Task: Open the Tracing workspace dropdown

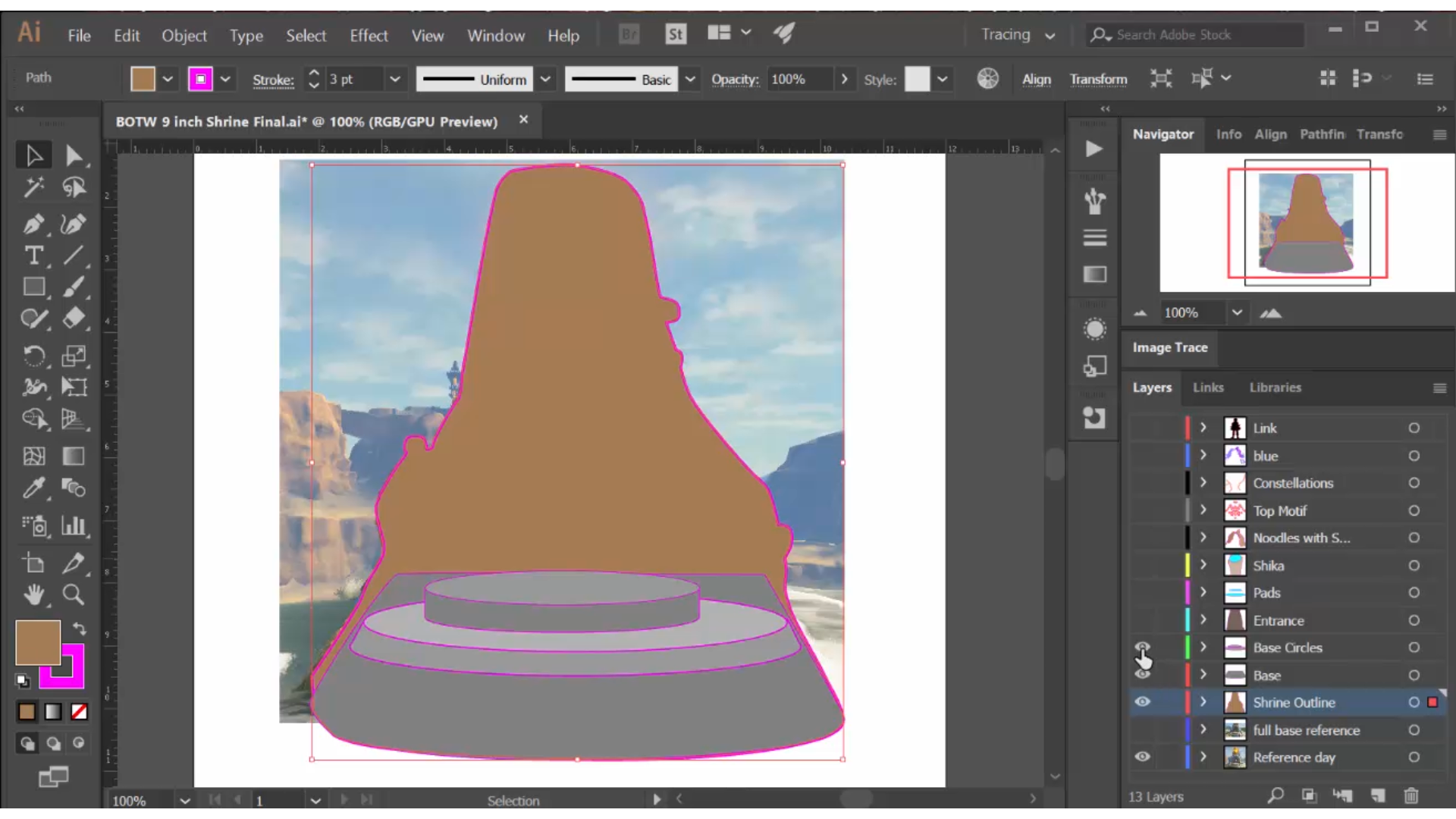Action: (1018, 35)
